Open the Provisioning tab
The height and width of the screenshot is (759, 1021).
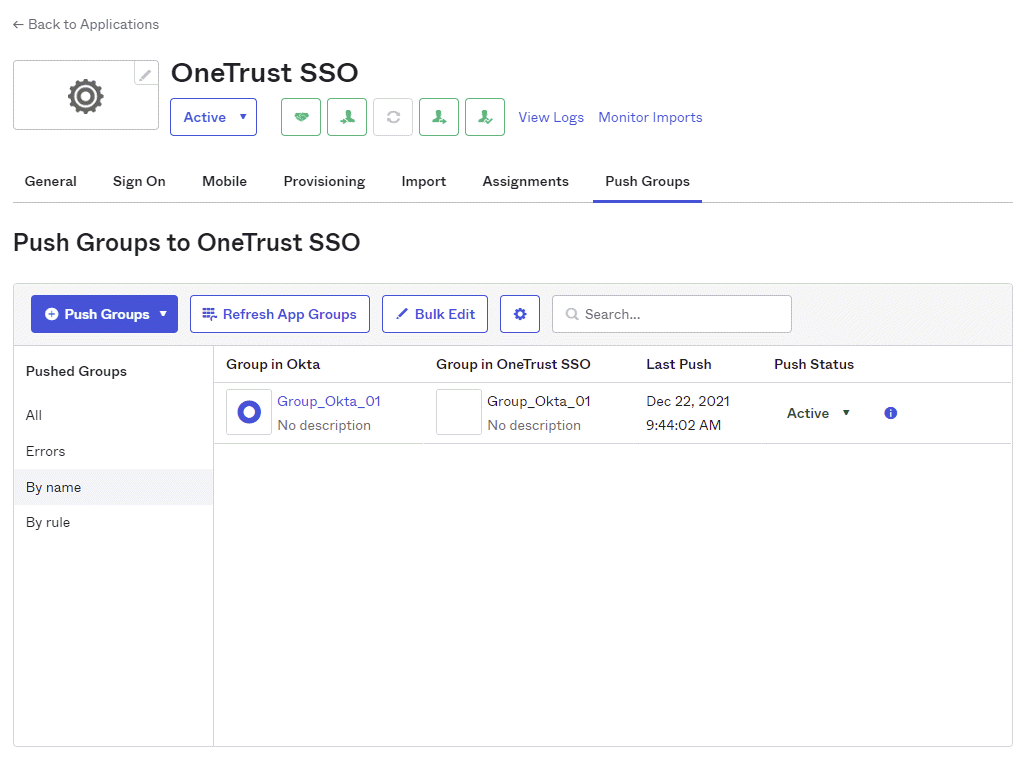click(x=324, y=182)
